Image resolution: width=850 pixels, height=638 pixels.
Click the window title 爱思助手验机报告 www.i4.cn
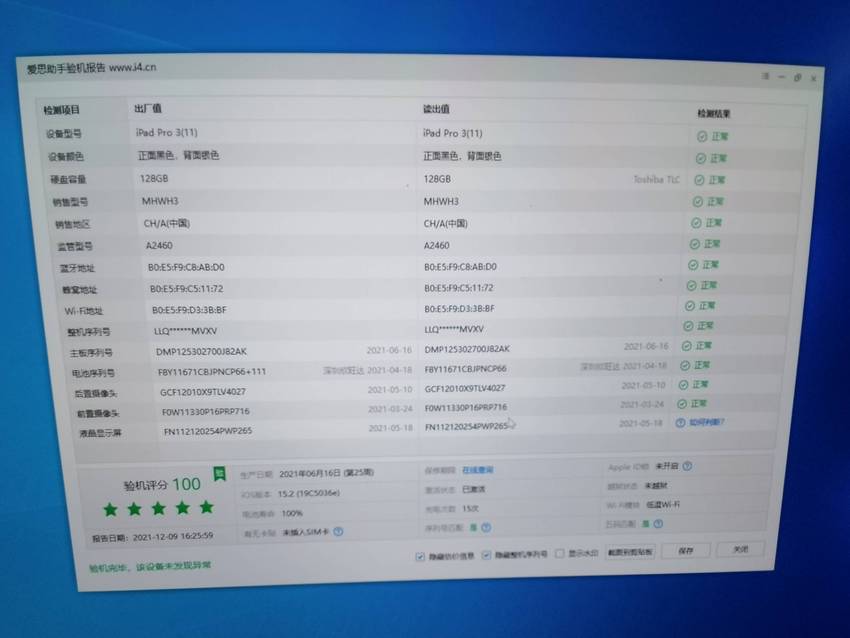[x=92, y=68]
